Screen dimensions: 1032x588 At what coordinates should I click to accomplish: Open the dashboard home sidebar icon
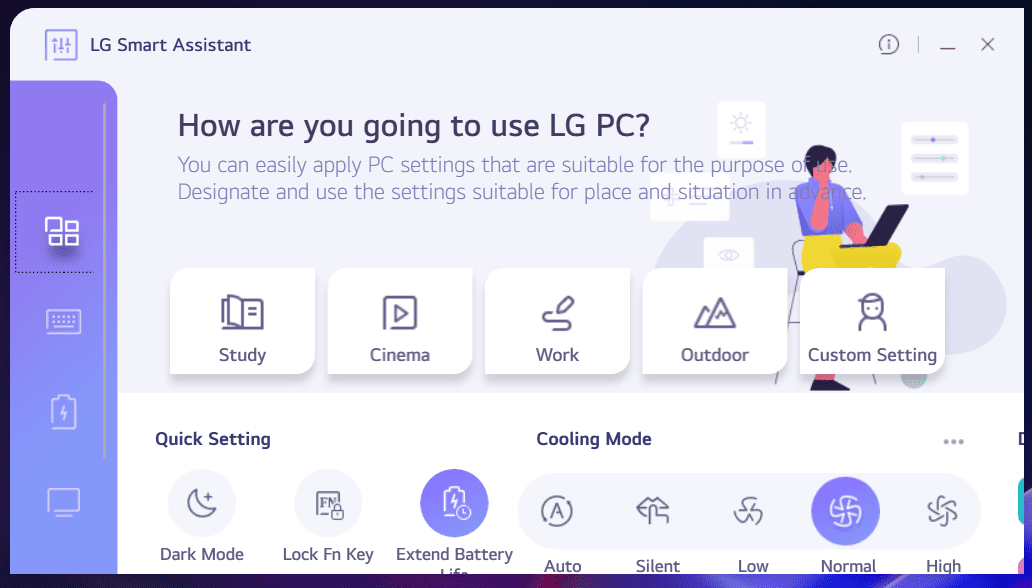point(63,232)
